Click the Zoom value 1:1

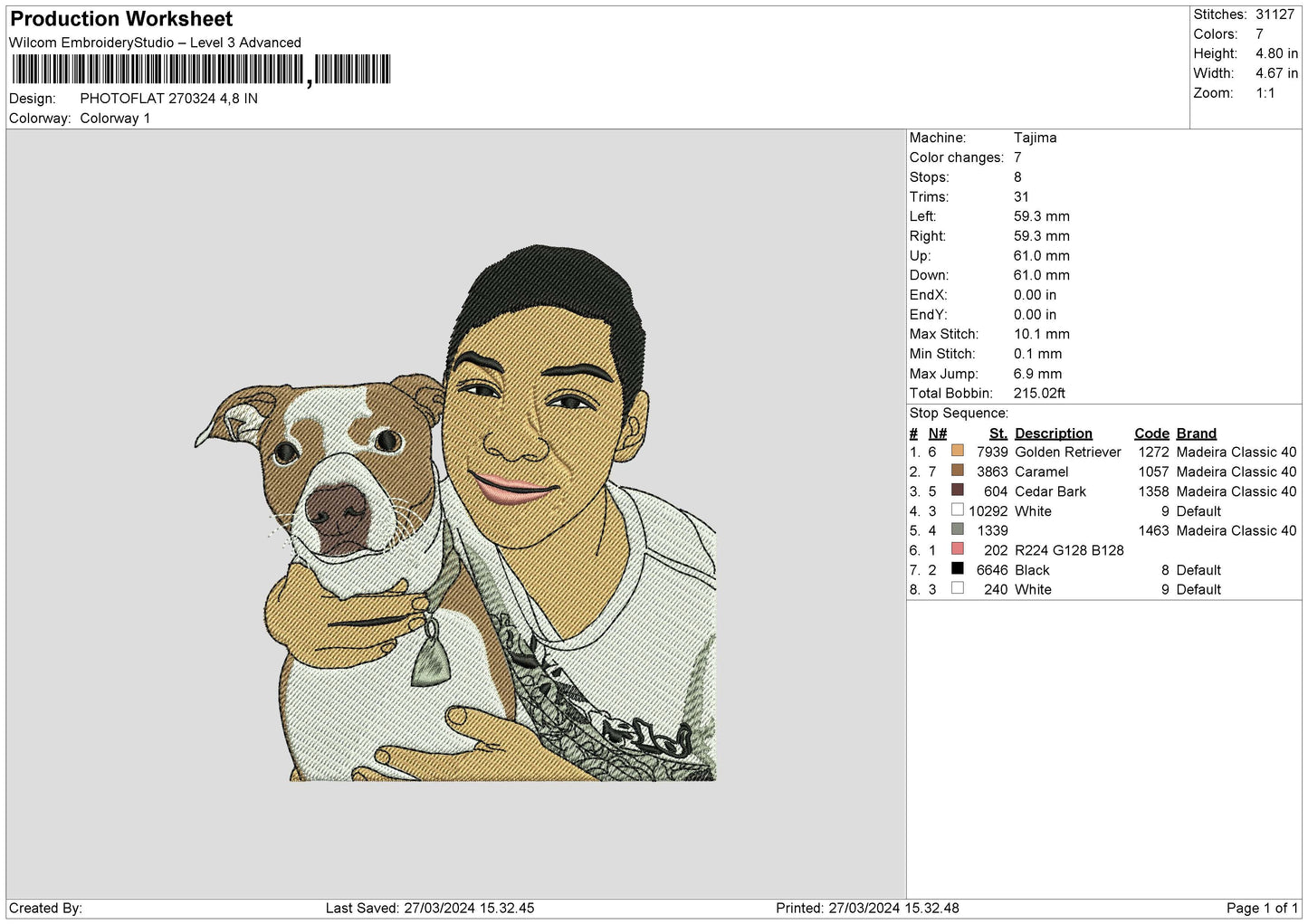(1265, 93)
